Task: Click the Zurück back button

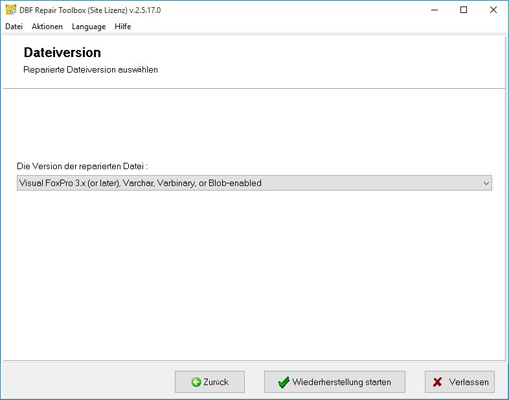Action: 210,382
